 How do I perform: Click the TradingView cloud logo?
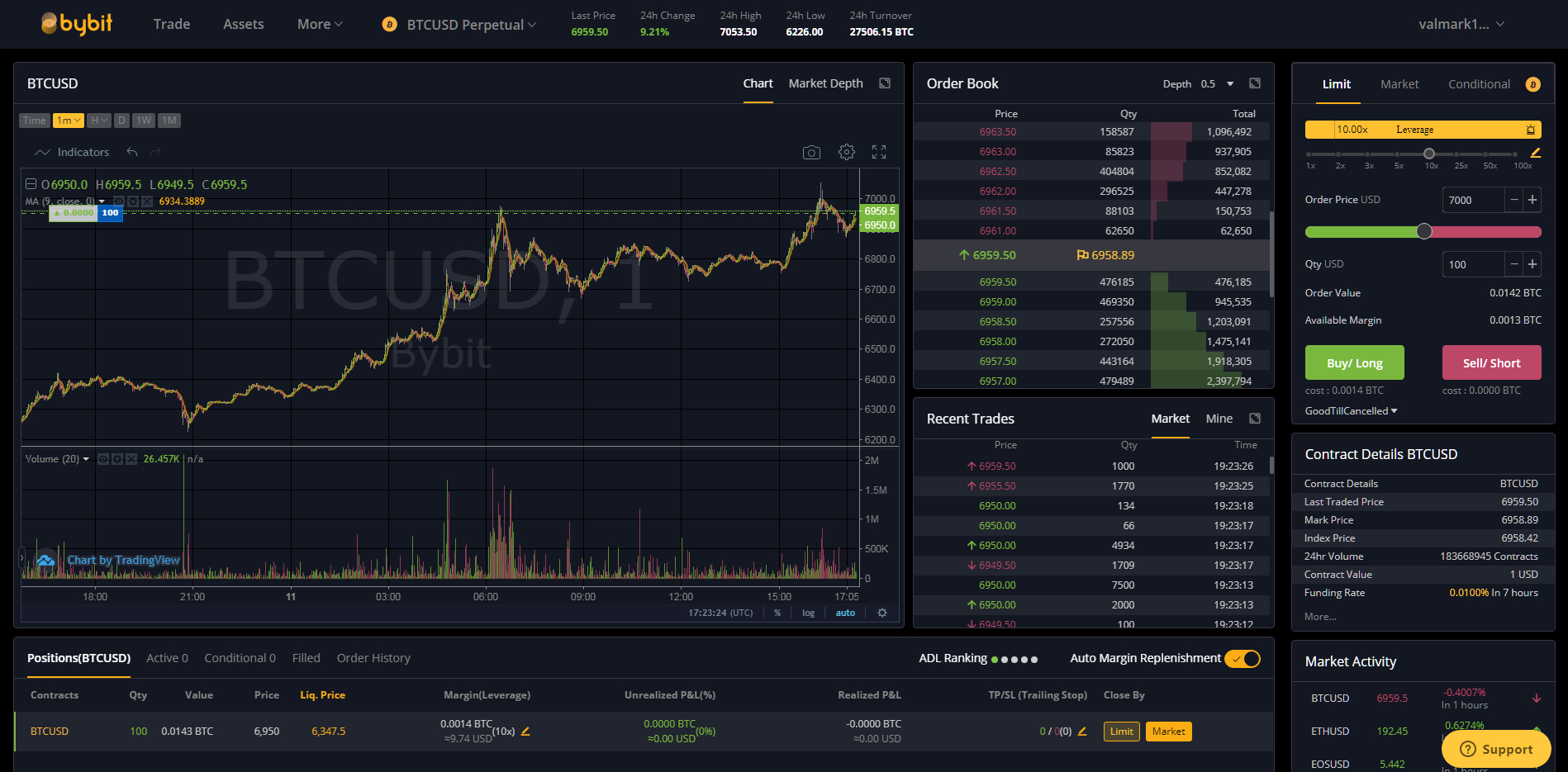pos(45,561)
